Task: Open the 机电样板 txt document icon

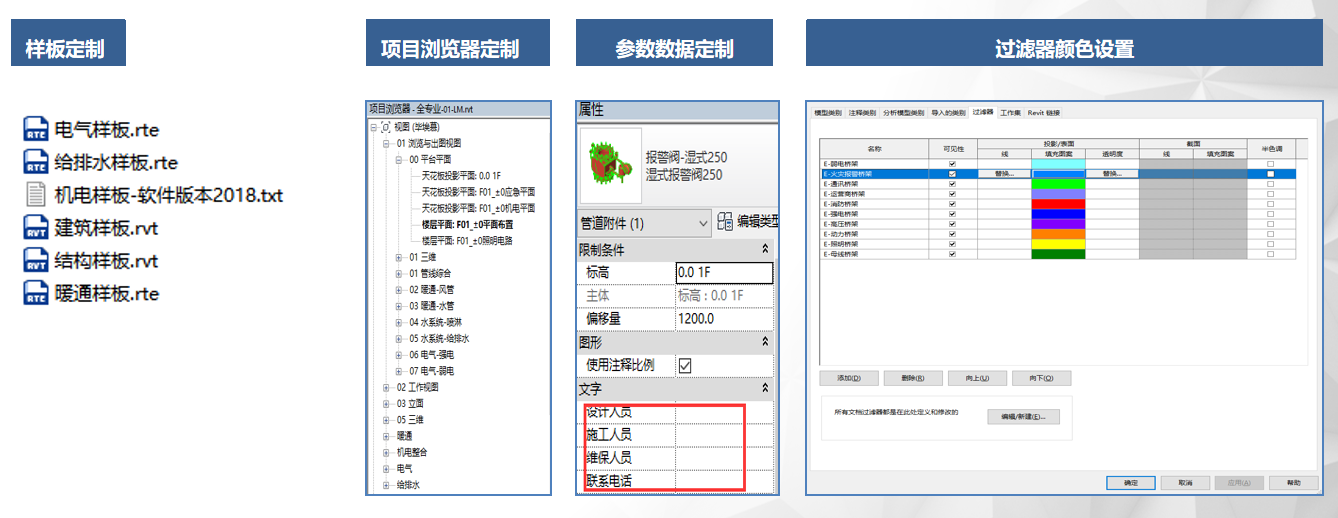Action: 36,195
